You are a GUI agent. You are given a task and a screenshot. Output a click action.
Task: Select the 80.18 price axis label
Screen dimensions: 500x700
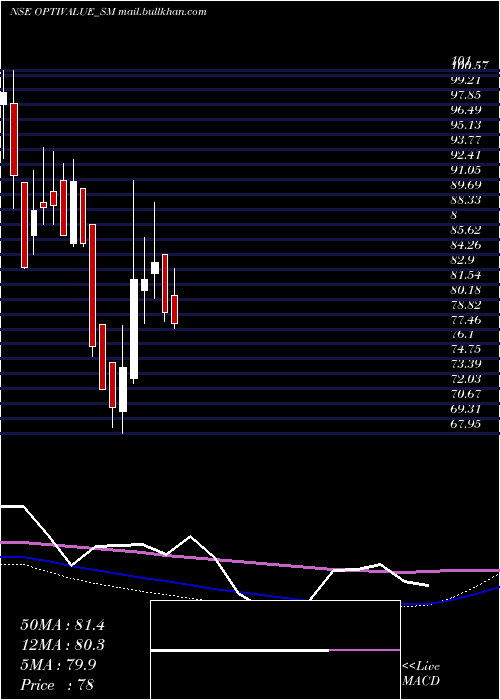click(x=467, y=290)
